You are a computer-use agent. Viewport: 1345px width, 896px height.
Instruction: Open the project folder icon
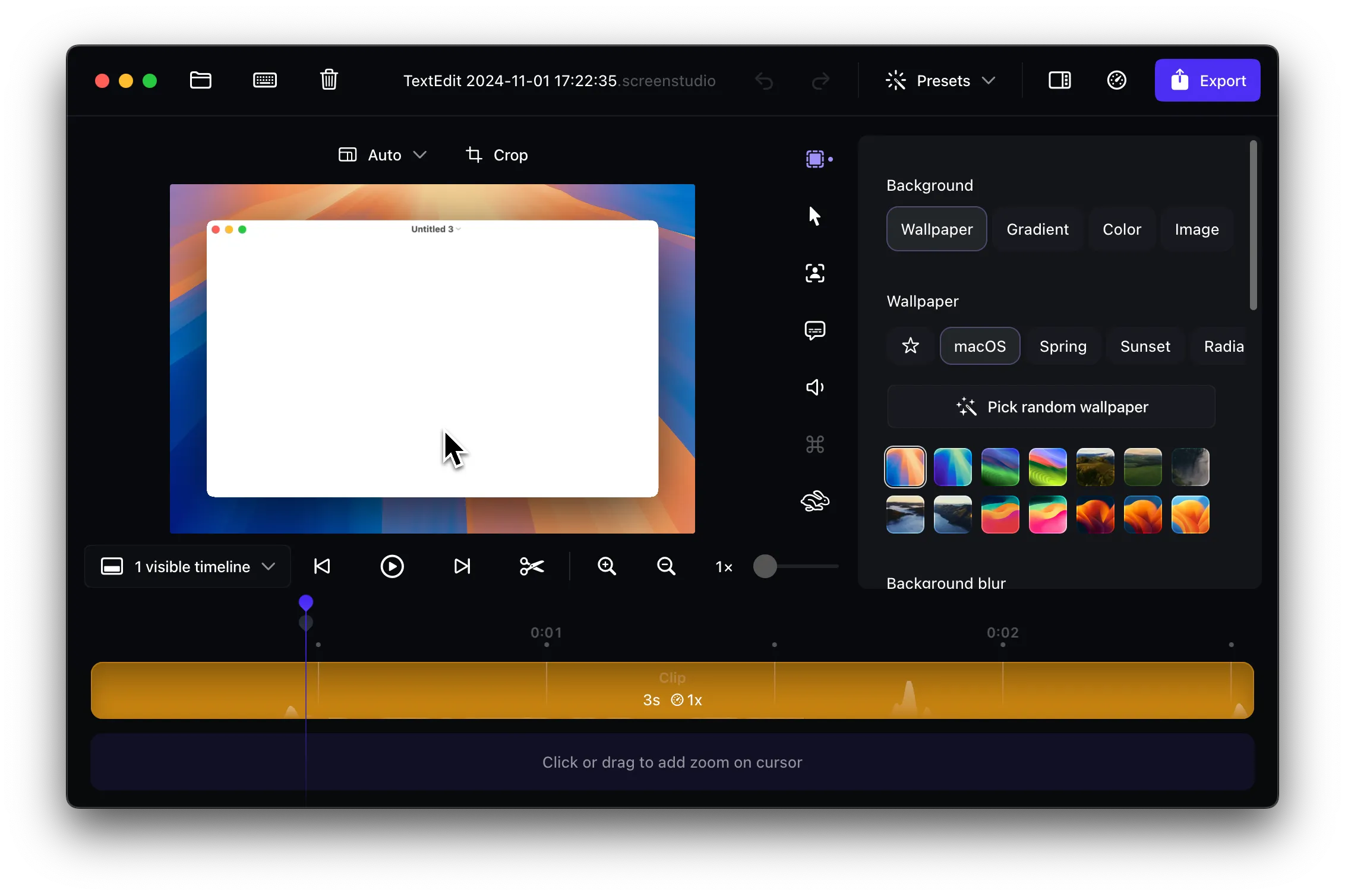coord(201,80)
